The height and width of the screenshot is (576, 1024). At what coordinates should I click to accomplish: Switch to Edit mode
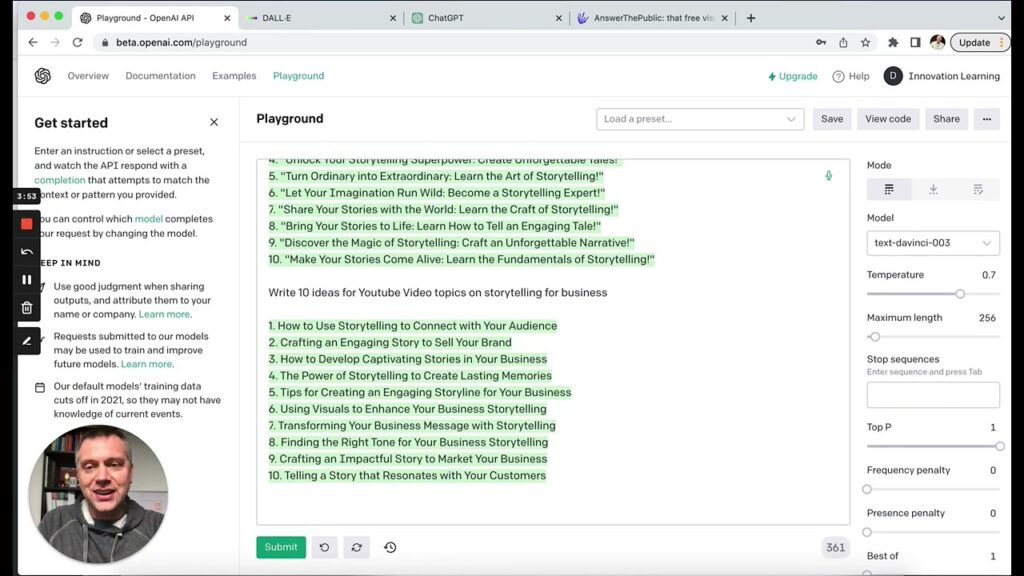[977, 189]
